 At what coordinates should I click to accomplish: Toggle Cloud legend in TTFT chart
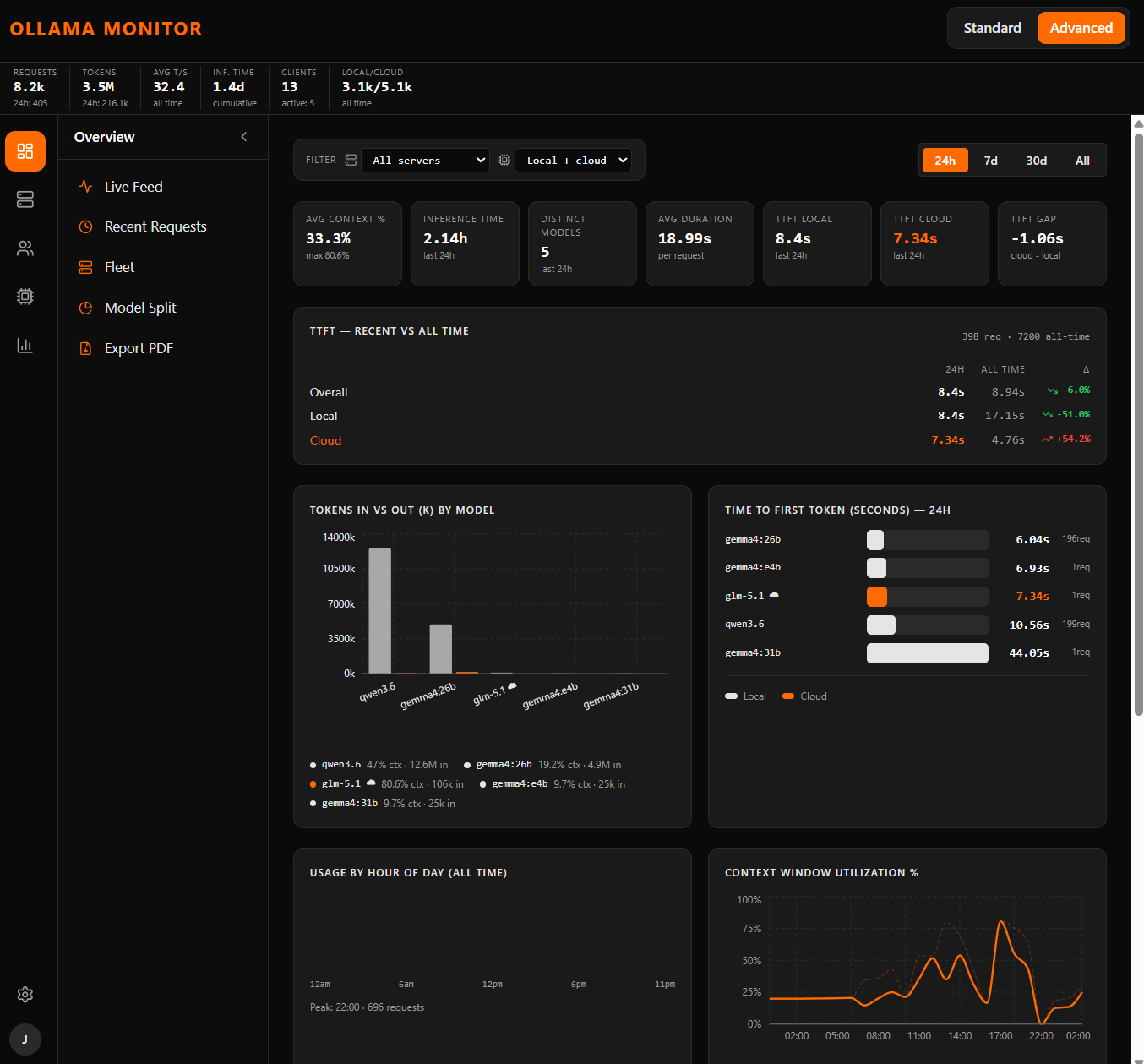pos(804,696)
